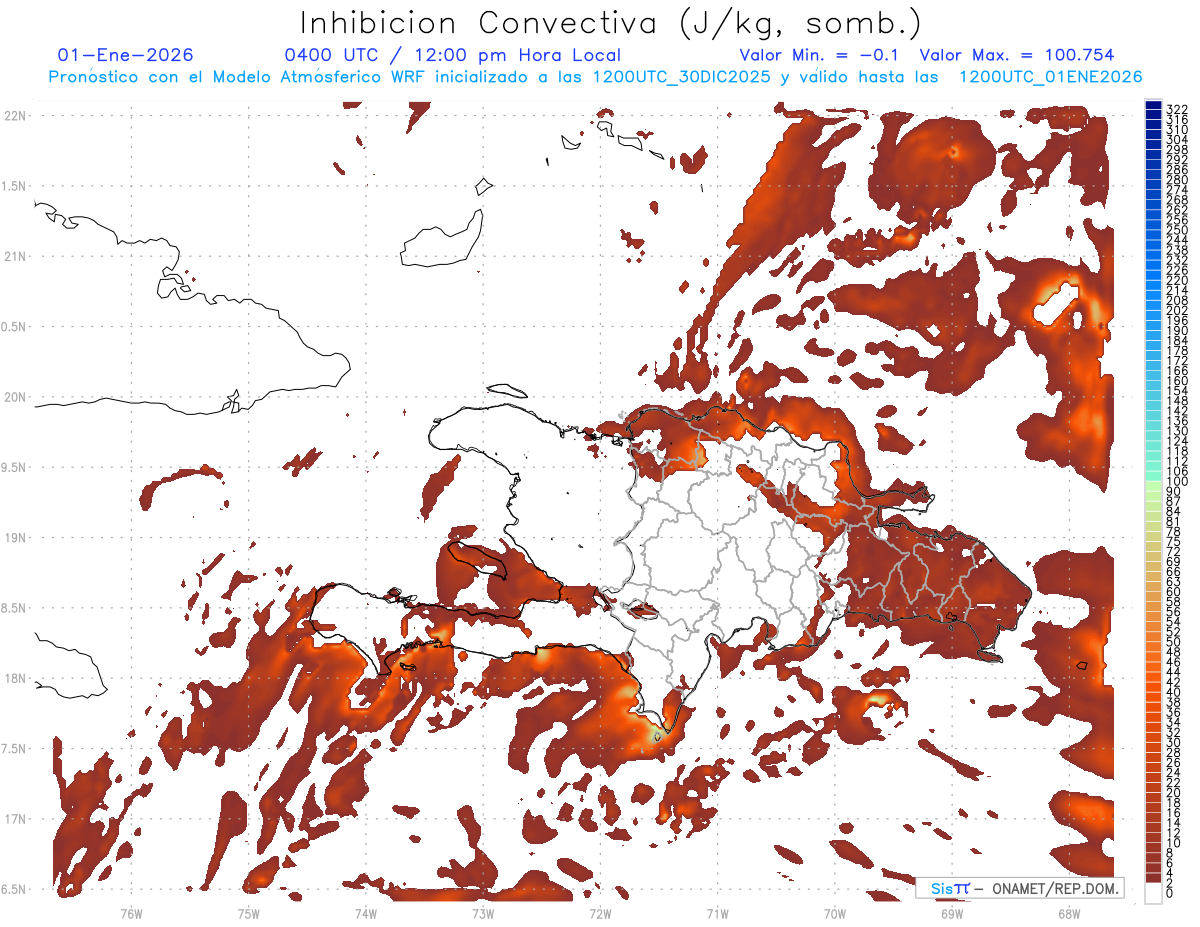This screenshot has height=927, width=1200.
Task: Click the title 'Inhibicion Convectiva (J/kg, somb.)'
Action: [610, 22]
